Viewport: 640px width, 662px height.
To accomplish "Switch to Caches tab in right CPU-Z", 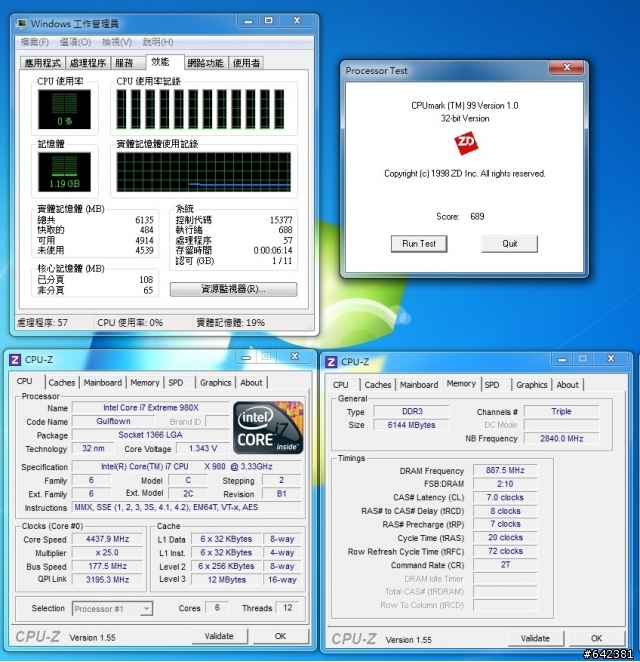I will coord(378,385).
